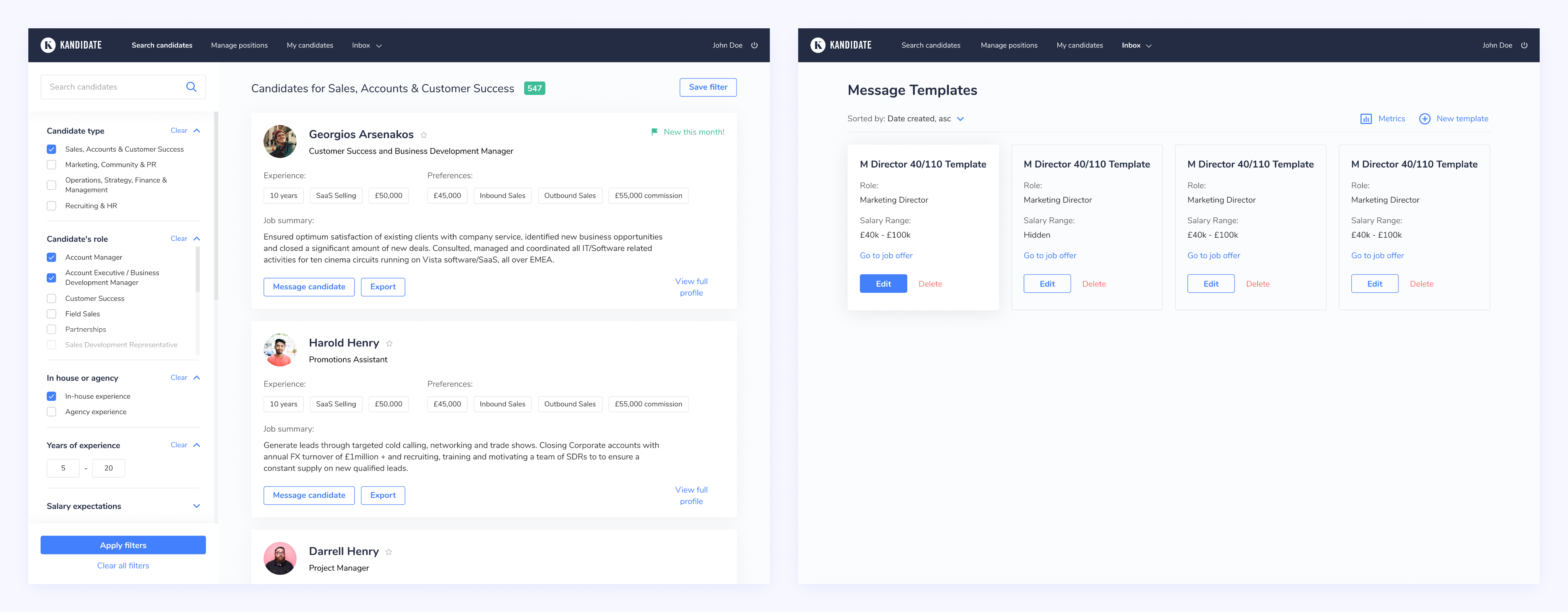This screenshot has height=615, width=1568.
Task: Uncheck the Account Manager role
Action: [x=52, y=257]
